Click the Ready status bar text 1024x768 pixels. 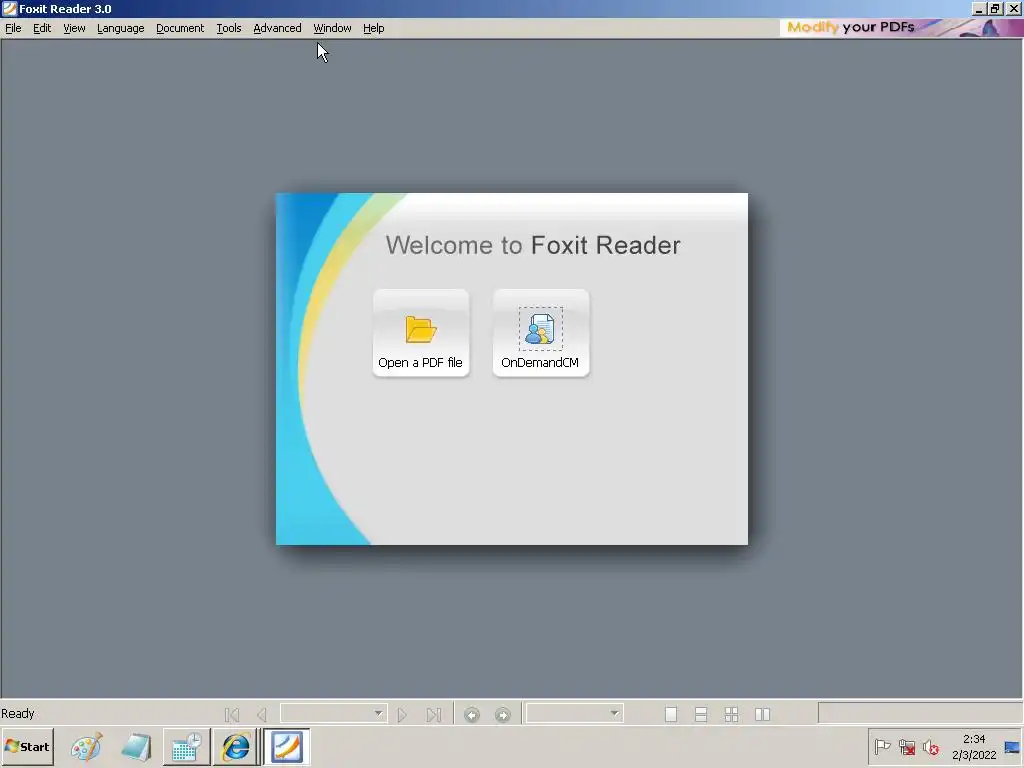point(18,713)
